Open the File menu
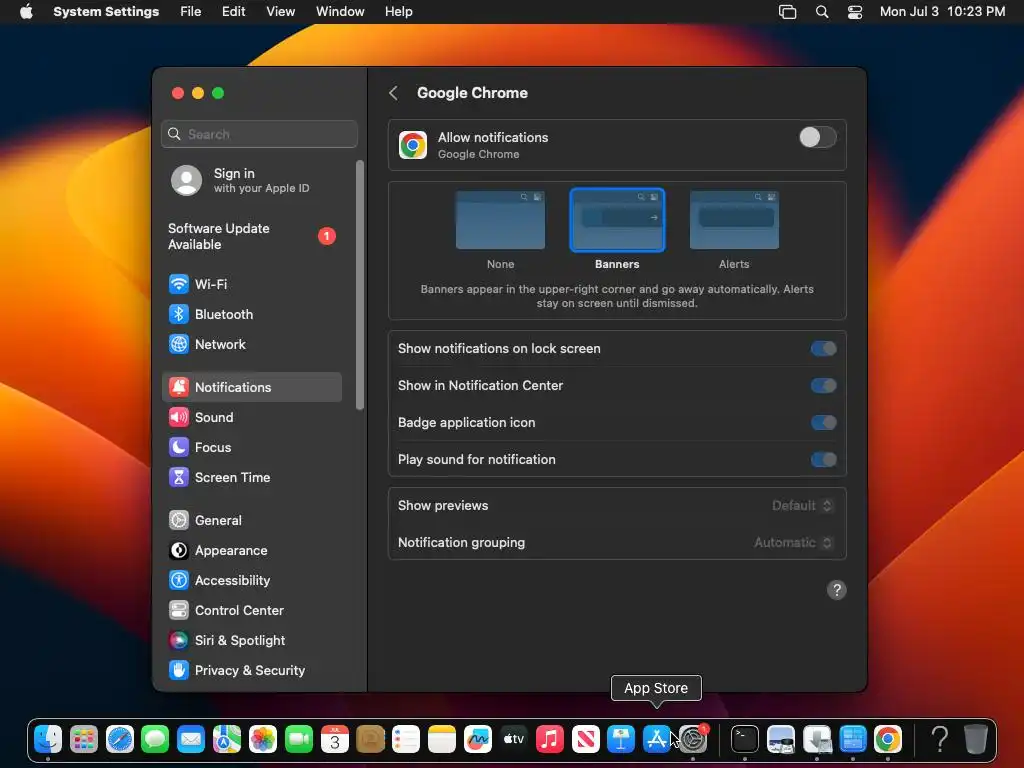 (191, 12)
